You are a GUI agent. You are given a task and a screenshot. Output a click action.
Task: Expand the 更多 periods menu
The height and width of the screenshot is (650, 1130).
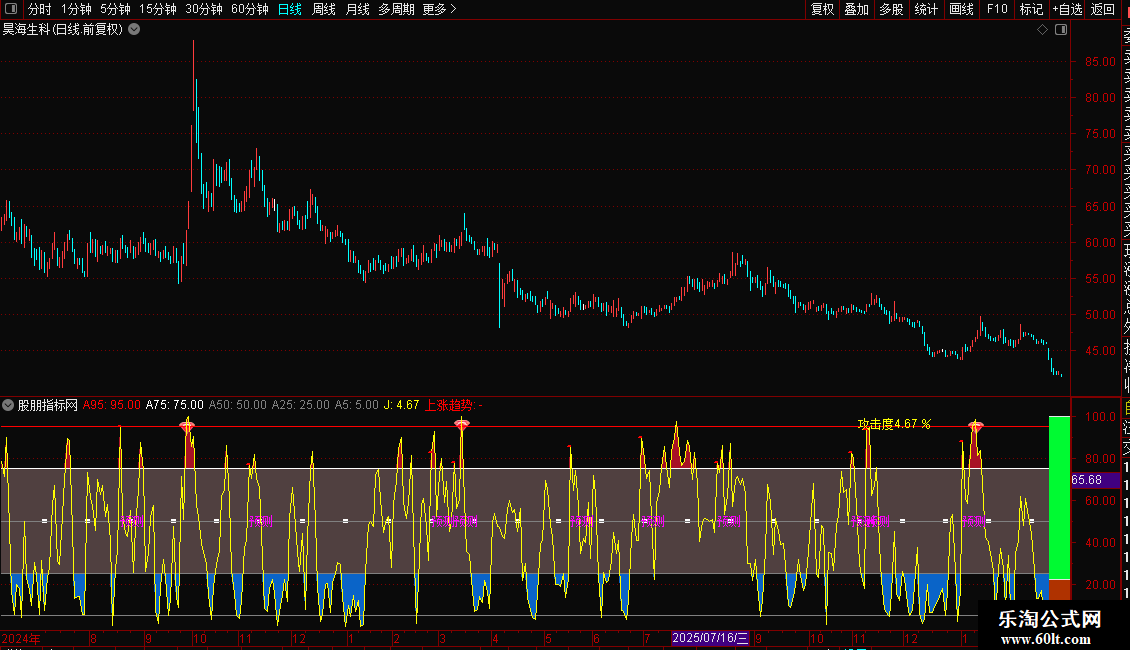click(440, 9)
